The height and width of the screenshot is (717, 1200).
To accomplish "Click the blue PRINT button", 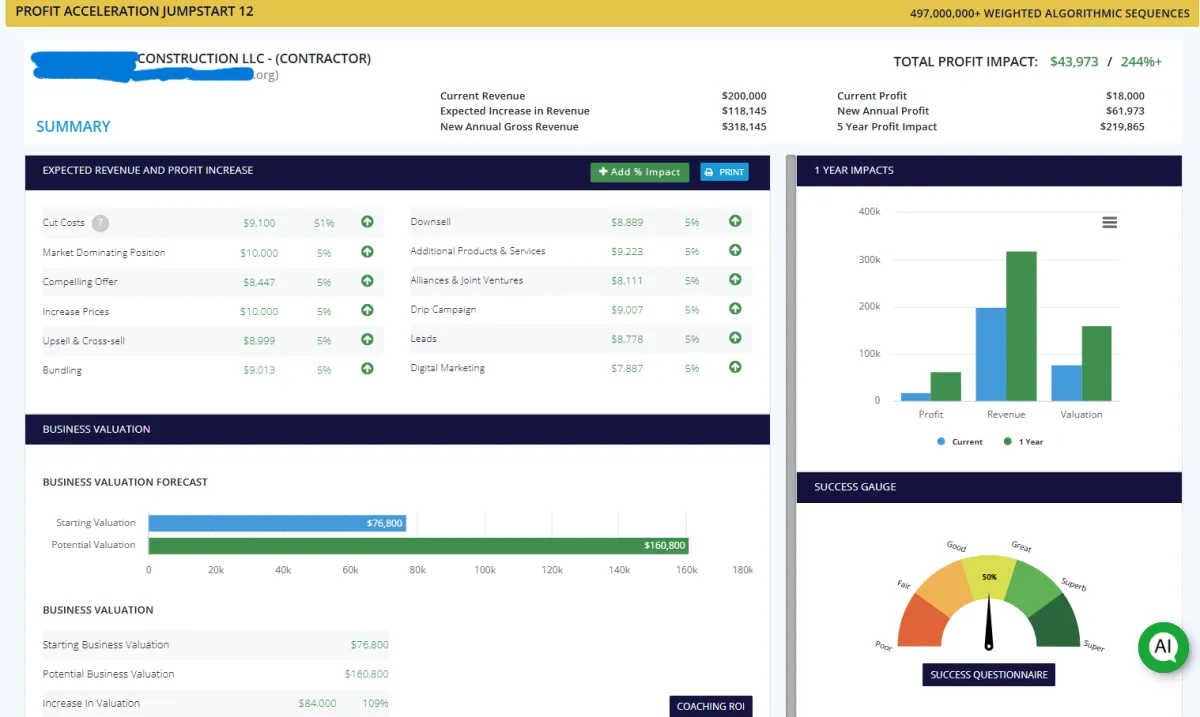I will (x=724, y=172).
